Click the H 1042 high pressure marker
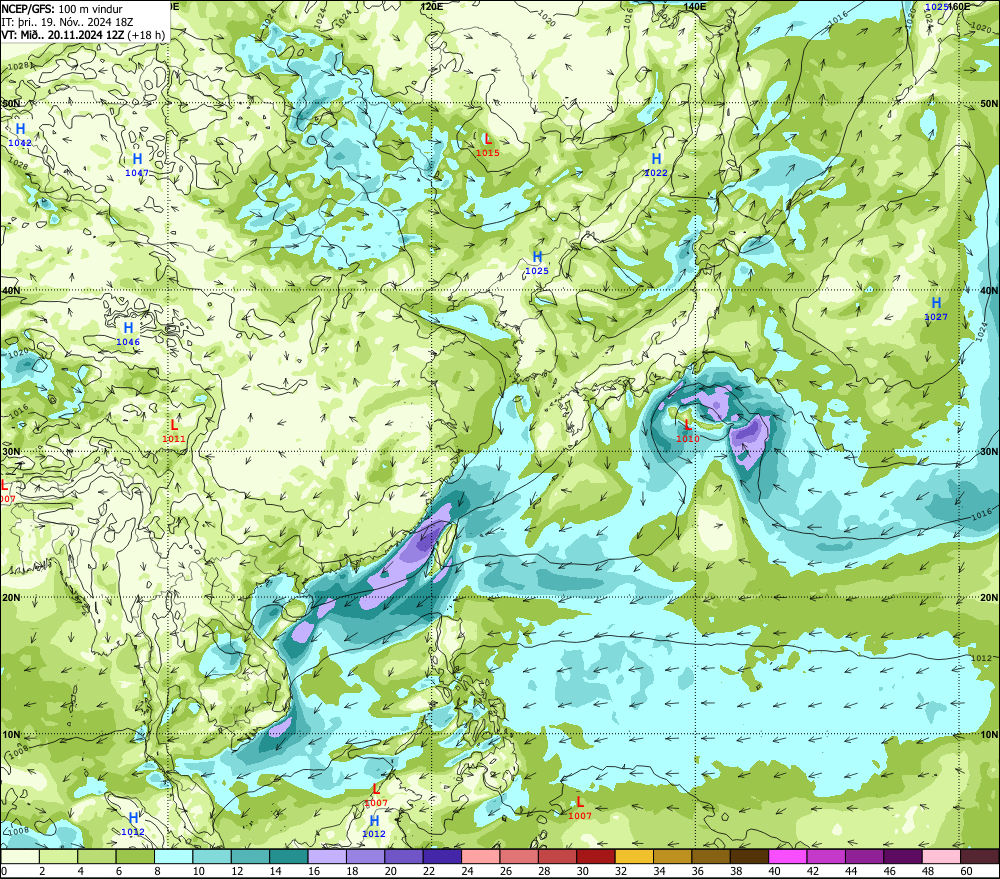Viewport: 1000px width, 879px height. (20, 135)
